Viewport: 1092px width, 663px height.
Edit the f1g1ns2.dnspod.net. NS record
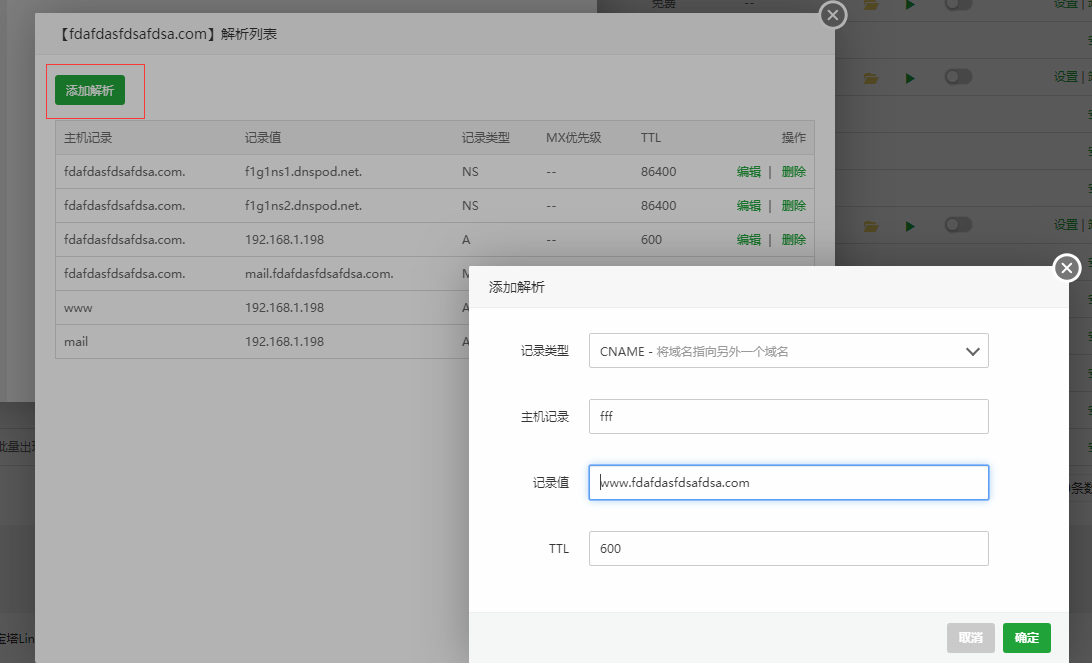749,206
